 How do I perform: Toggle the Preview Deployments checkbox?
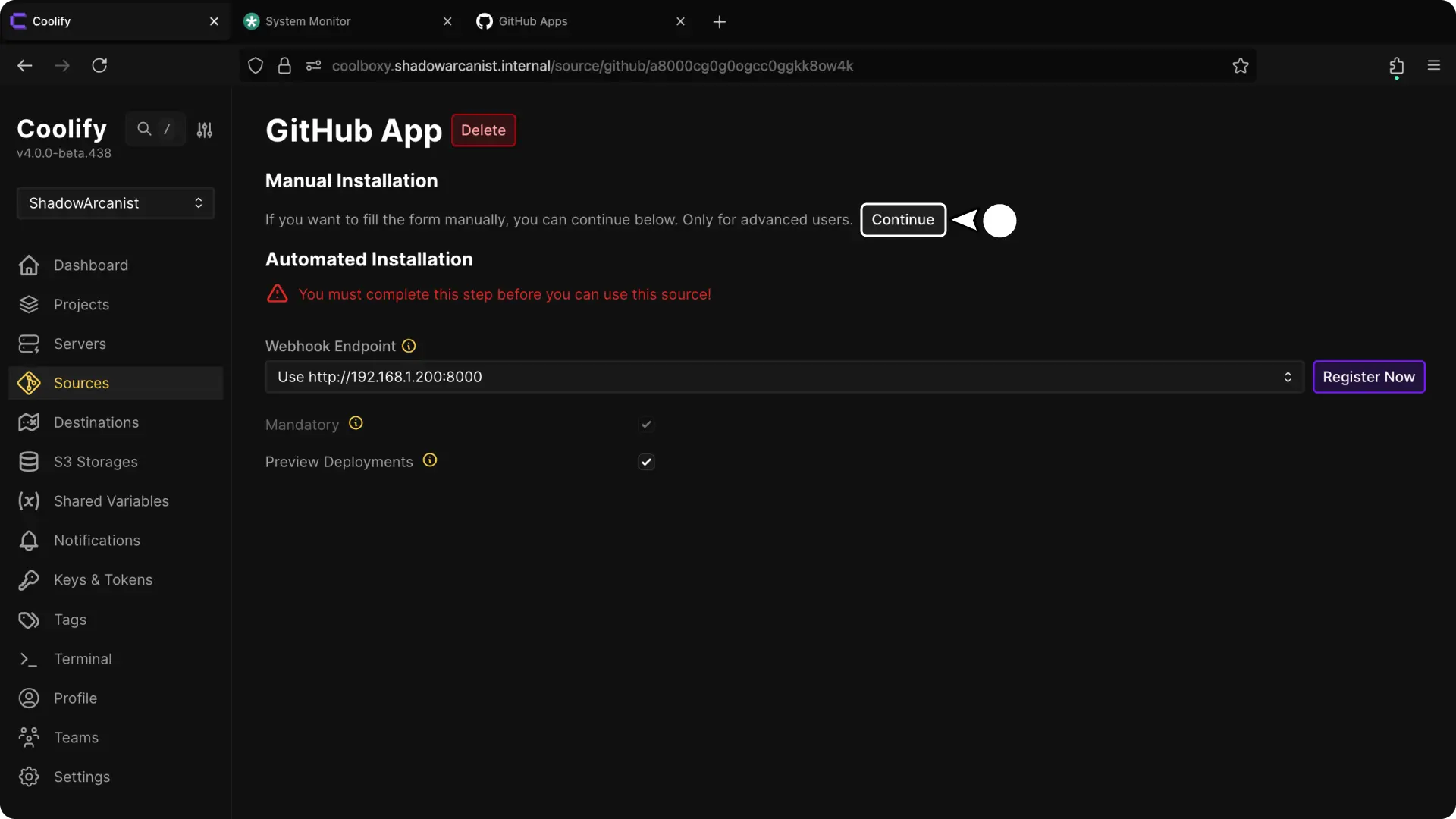pyautogui.click(x=646, y=462)
